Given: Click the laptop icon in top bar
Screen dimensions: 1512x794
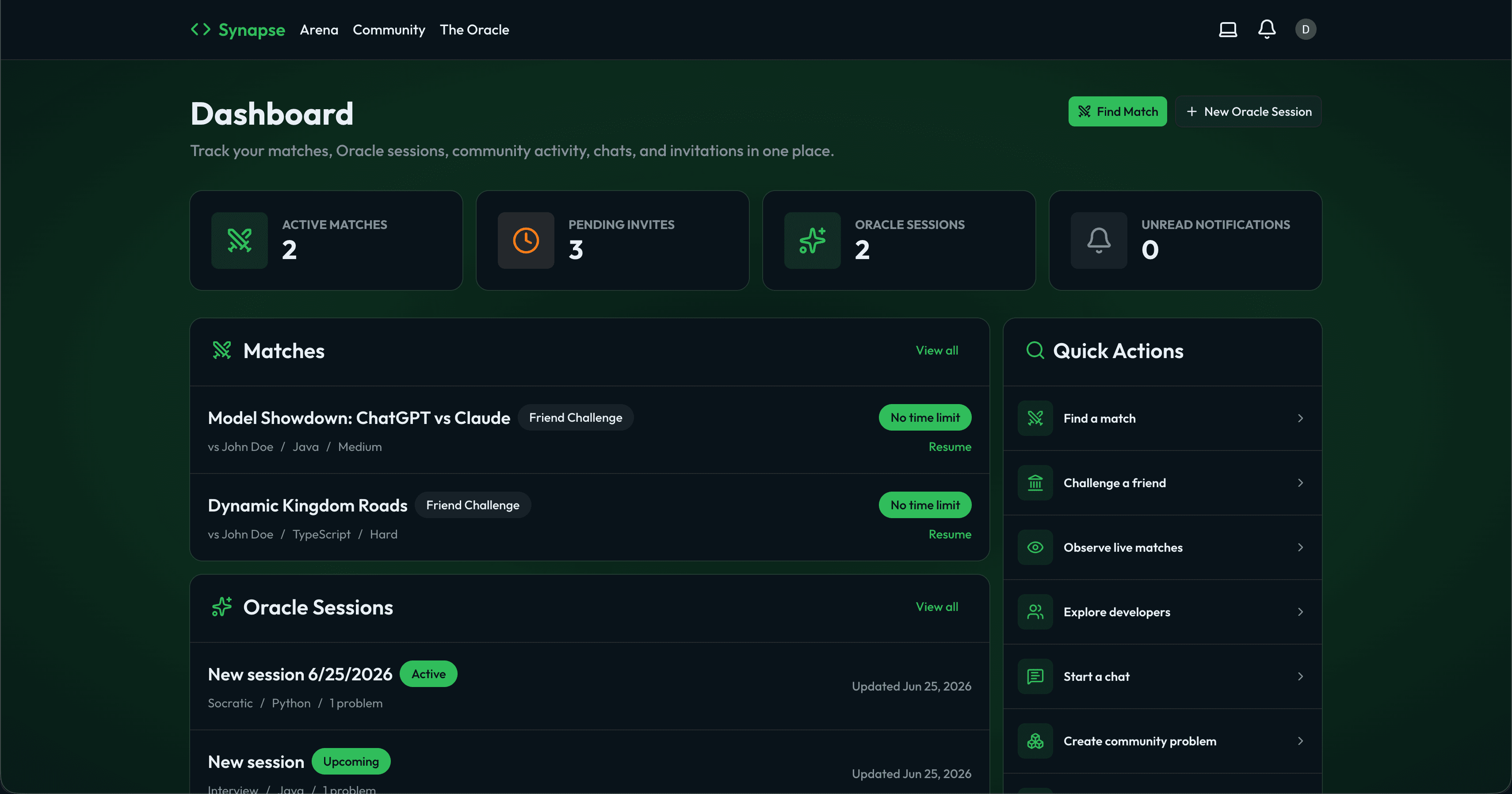Looking at the screenshot, I should 1228,29.
